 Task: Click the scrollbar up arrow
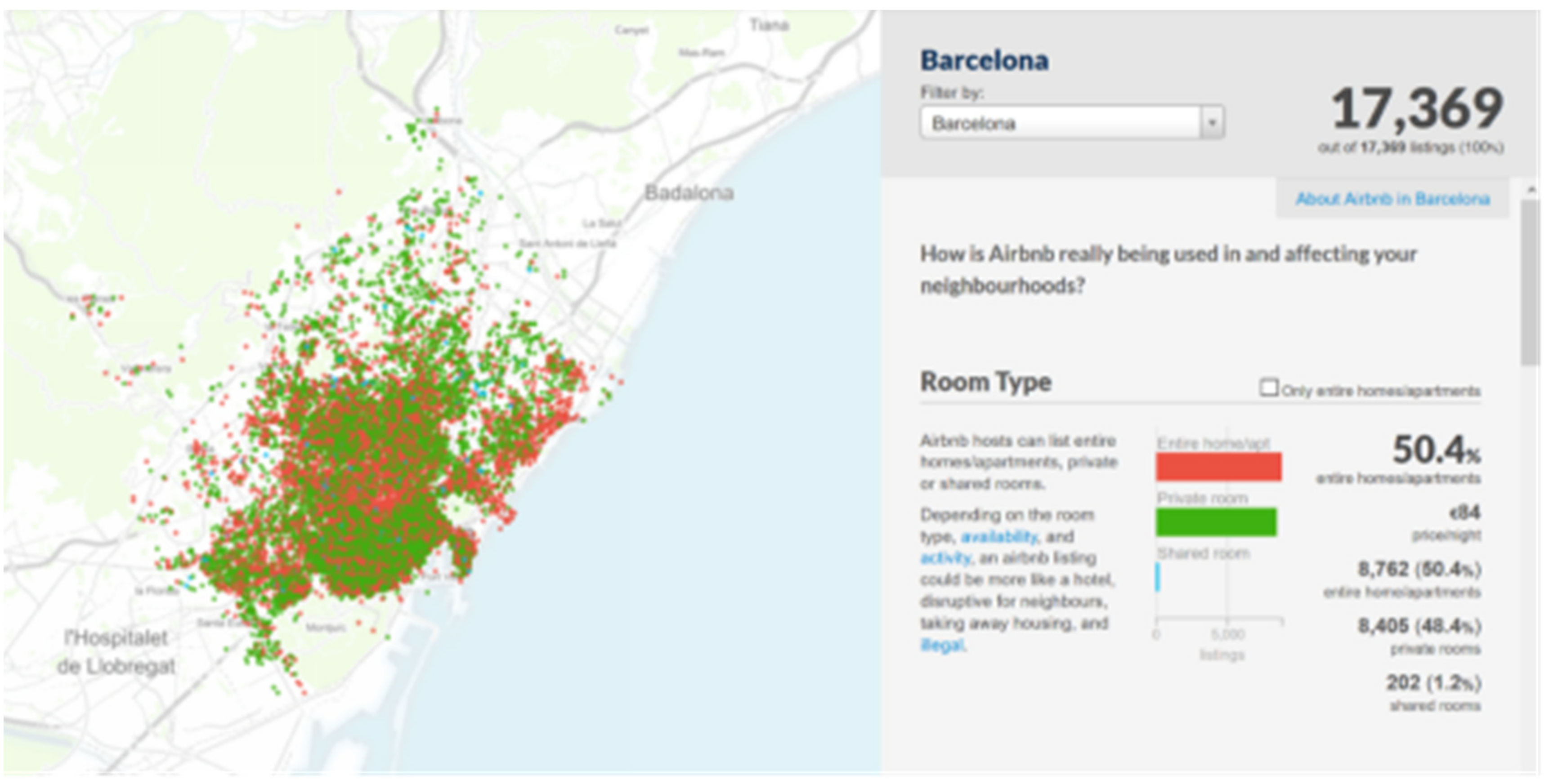pyautogui.click(x=1531, y=190)
